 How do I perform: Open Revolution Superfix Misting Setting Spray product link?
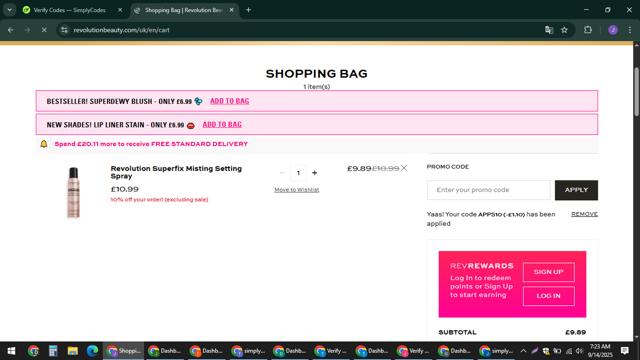(176, 172)
